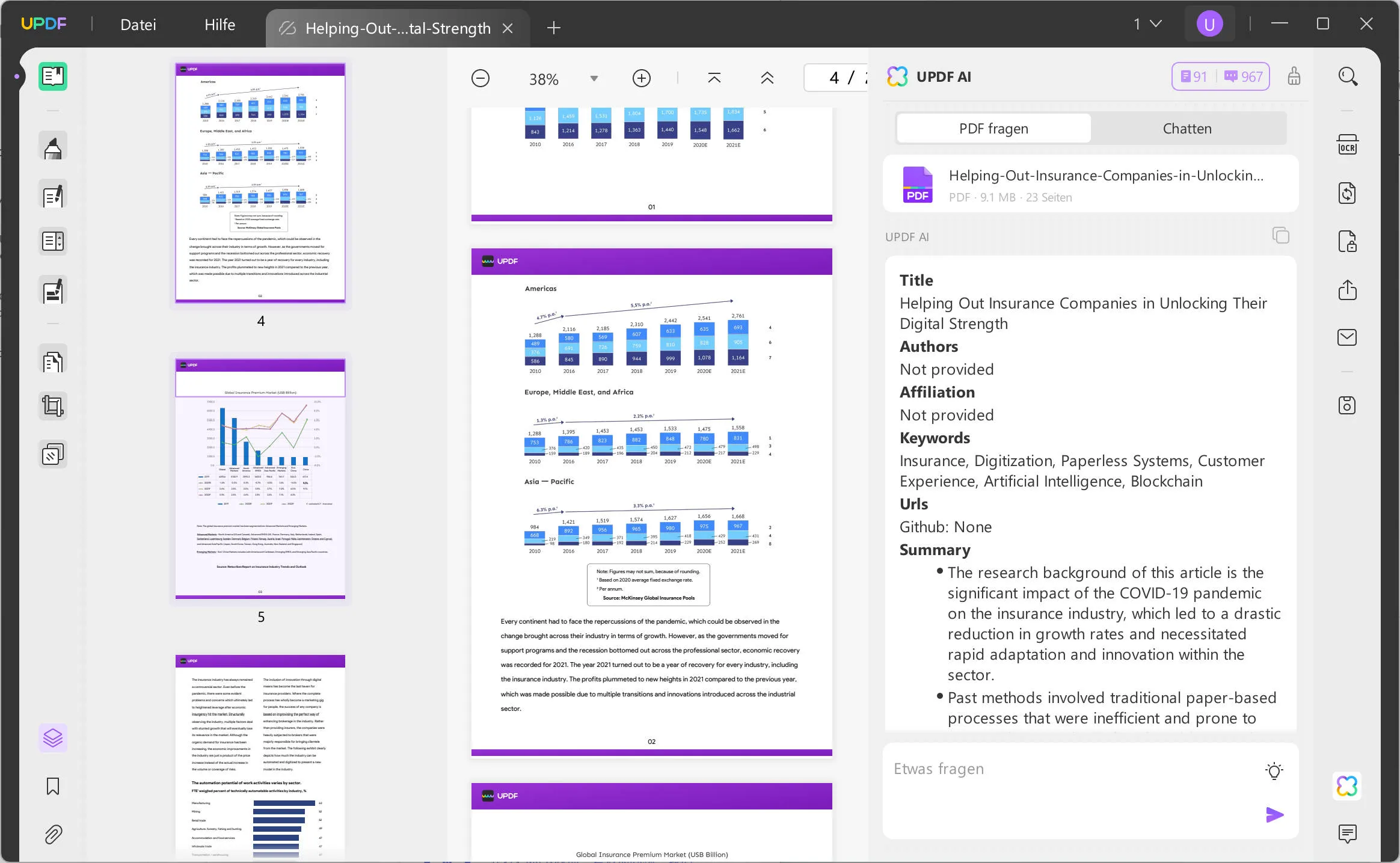Toggle the UPDF AI panel button
This screenshot has width=1400, height=863.
pos(1347,785)
